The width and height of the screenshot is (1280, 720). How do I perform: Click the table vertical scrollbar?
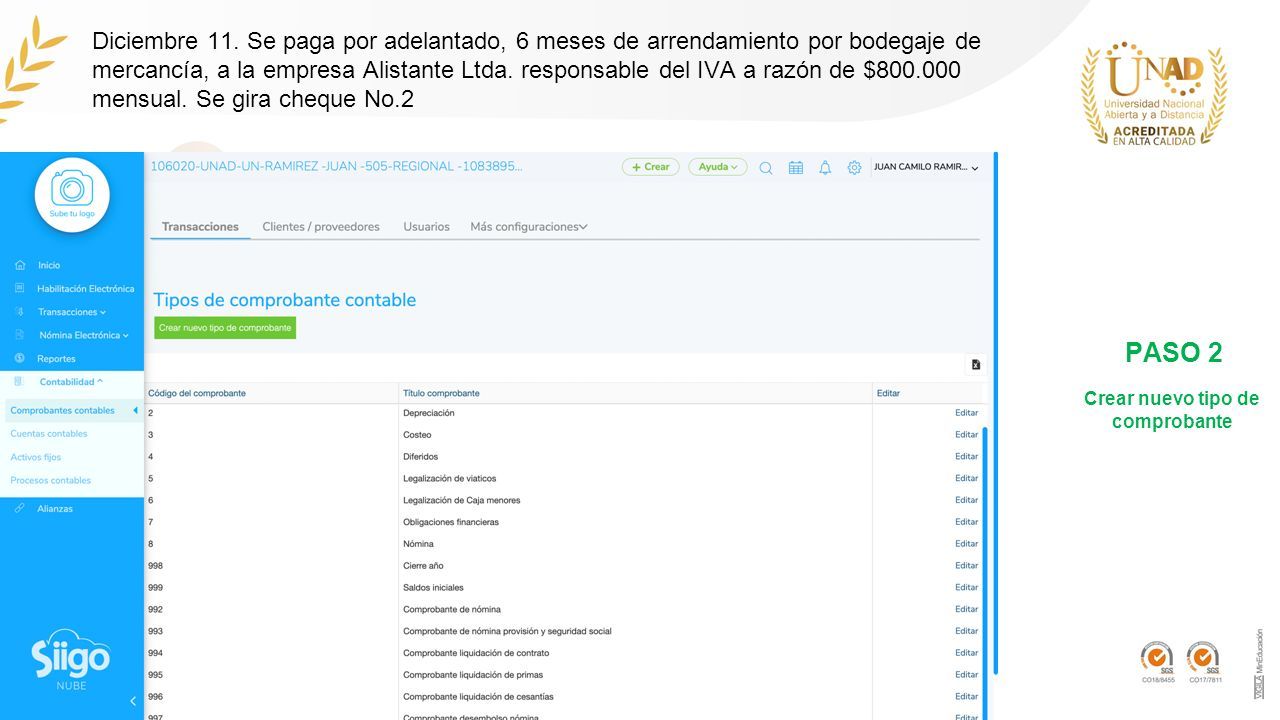point(984,573)
